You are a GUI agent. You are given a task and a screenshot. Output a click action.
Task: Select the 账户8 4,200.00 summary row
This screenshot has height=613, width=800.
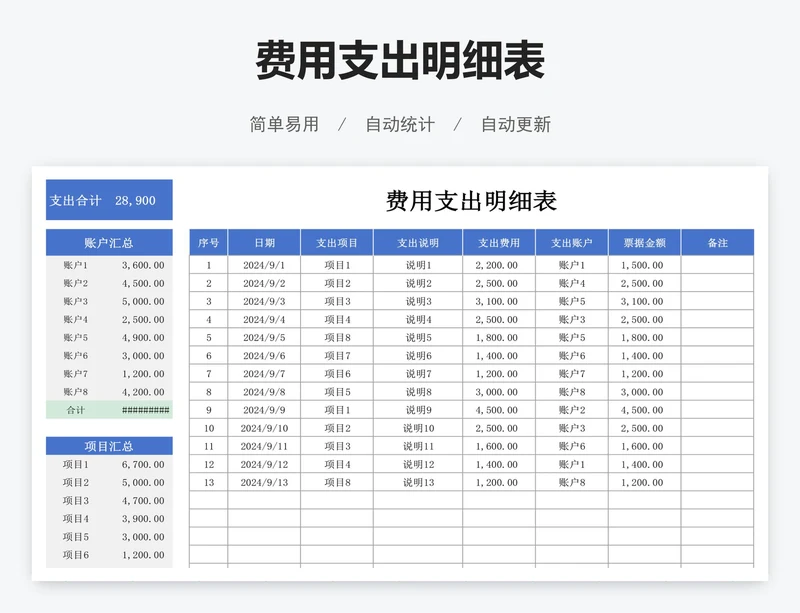[x=109, y=392]
